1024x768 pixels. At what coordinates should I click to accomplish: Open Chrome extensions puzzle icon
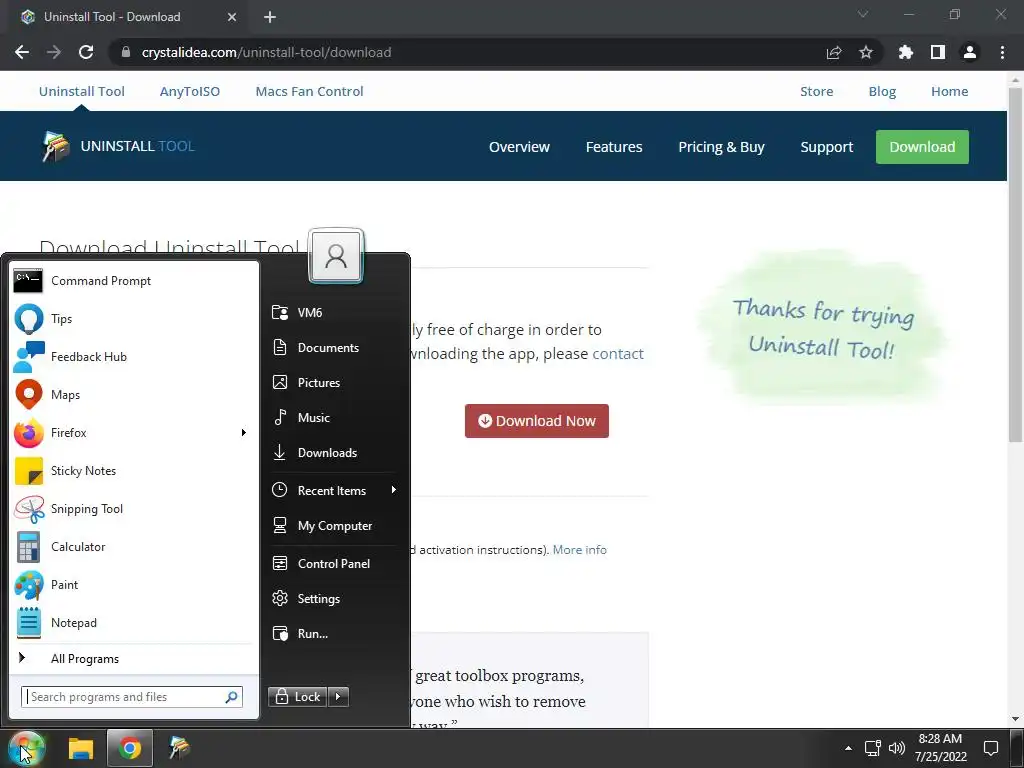point(906,52)
